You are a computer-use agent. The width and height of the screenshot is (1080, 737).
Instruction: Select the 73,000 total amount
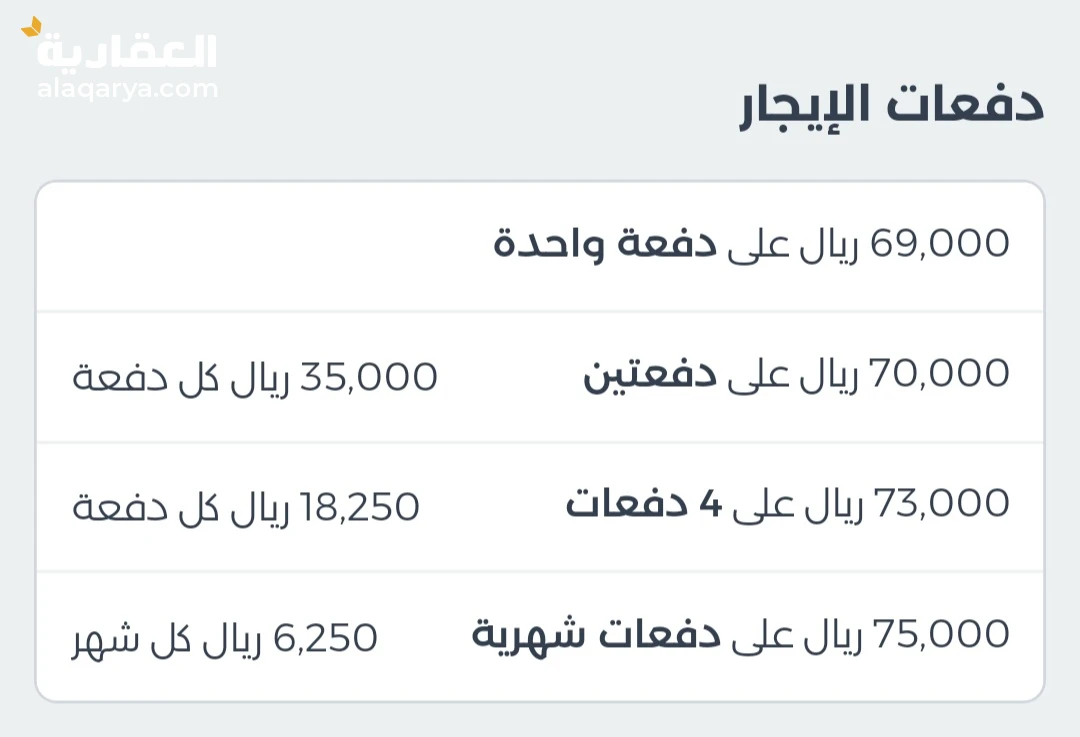pyautogui.click(x=941, y=504)
